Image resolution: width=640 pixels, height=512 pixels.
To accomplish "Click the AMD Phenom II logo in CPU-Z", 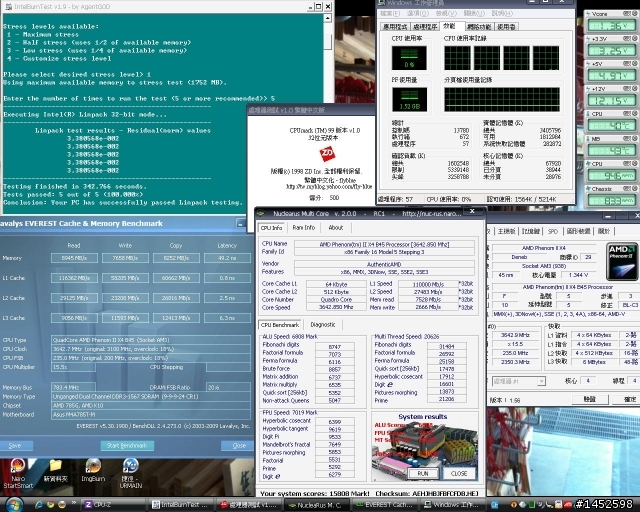I will click(622, 261).
